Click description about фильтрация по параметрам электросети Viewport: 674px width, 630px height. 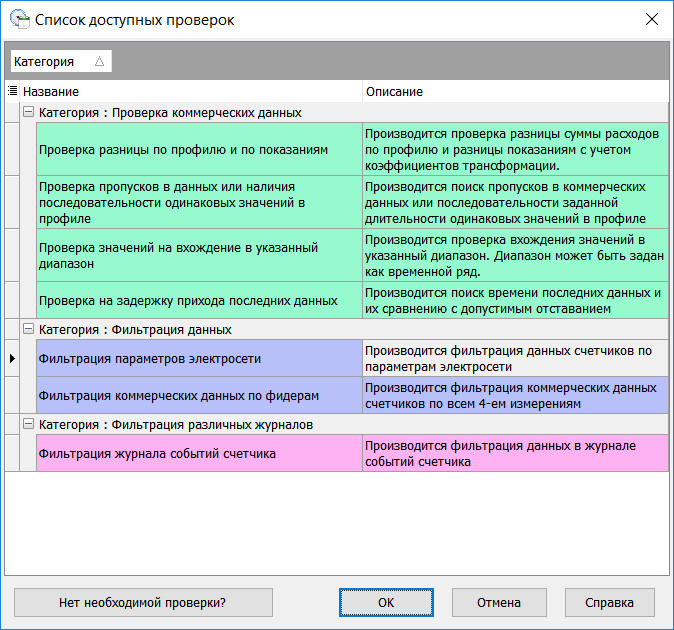[x=515, y=358]
